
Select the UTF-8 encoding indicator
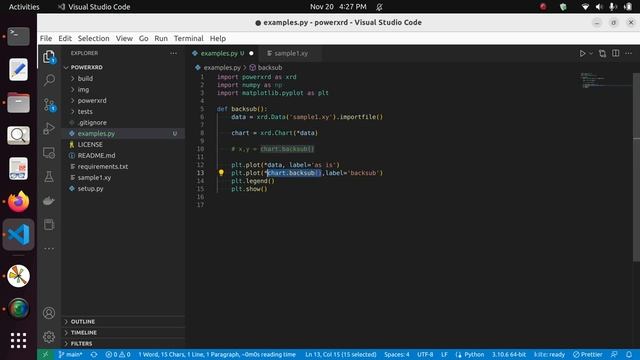point(425,354)
